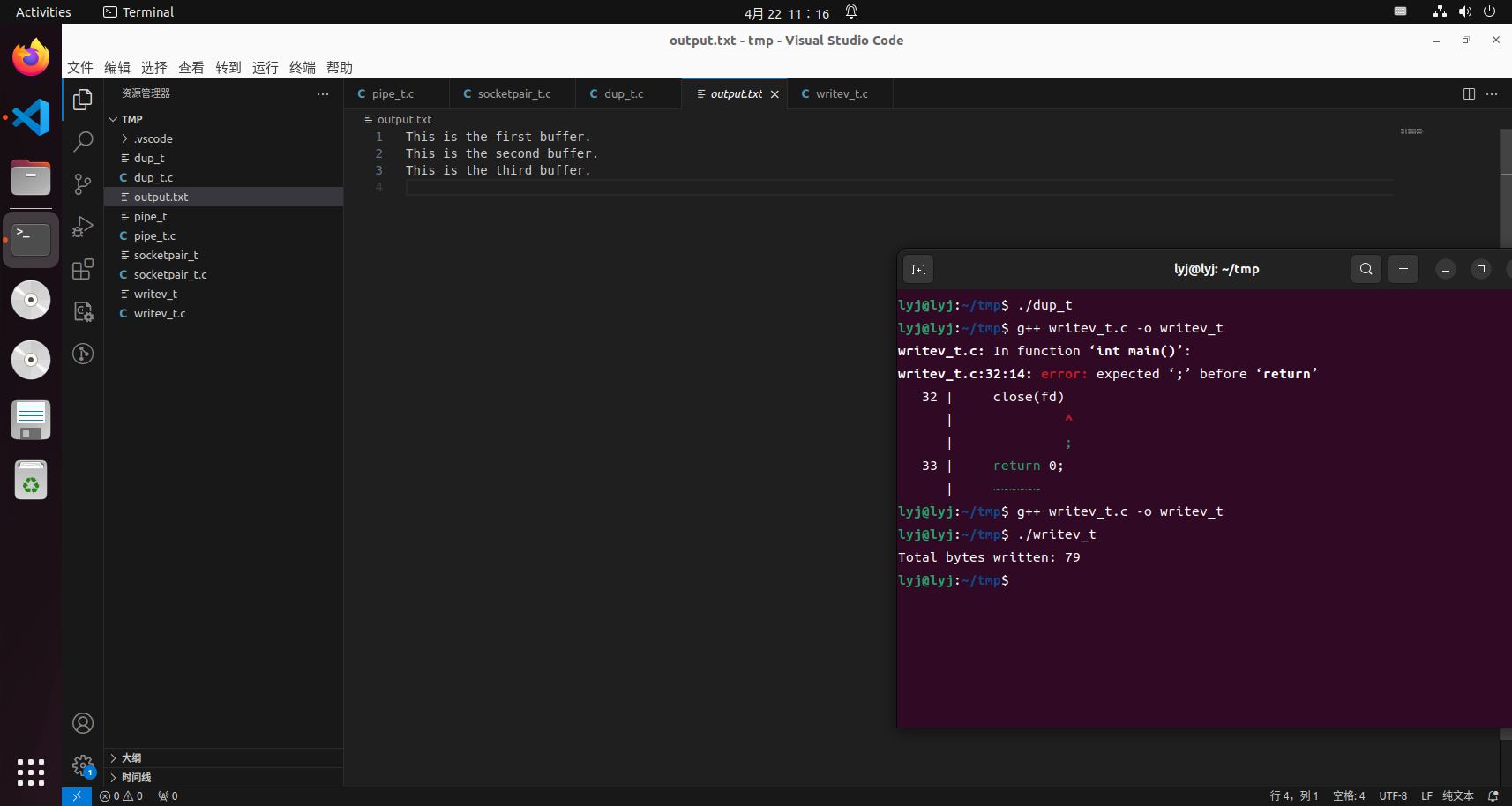Click Visual Studio Code dock icon
The width and height of the screenshot is (1512, 806).
tap(31, 117)
